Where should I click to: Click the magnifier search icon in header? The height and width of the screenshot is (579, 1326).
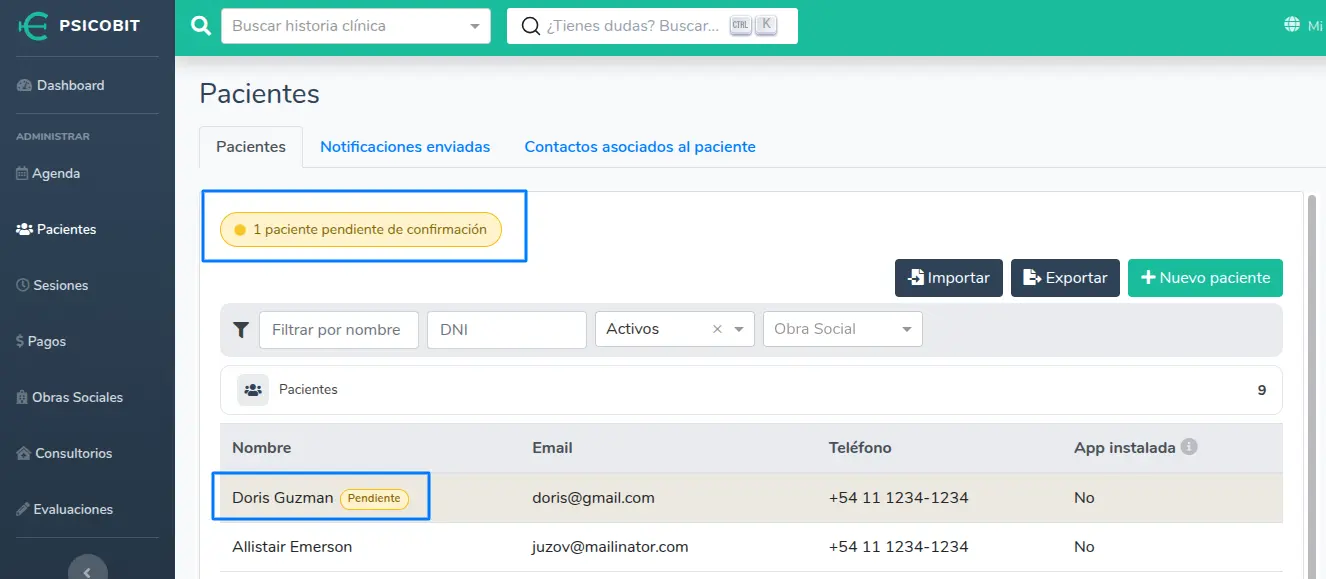point(201,26)
